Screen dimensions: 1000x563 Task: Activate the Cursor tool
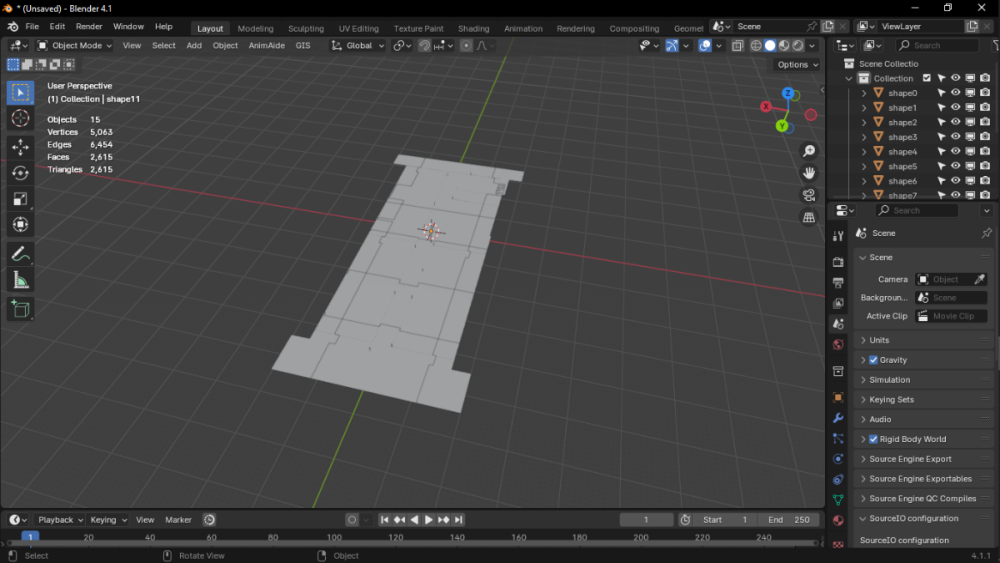pyautogui.click(x=20, y=119)
